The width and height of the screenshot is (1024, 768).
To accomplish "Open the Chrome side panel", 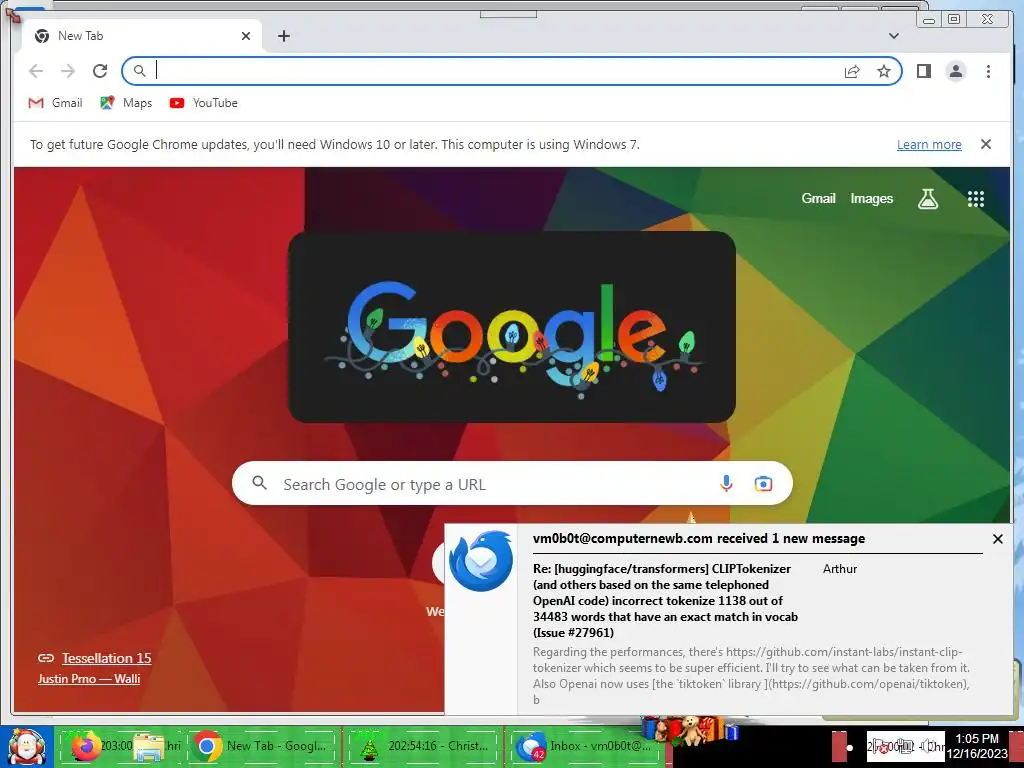I will pyautogui.click(x=923, y=71).
